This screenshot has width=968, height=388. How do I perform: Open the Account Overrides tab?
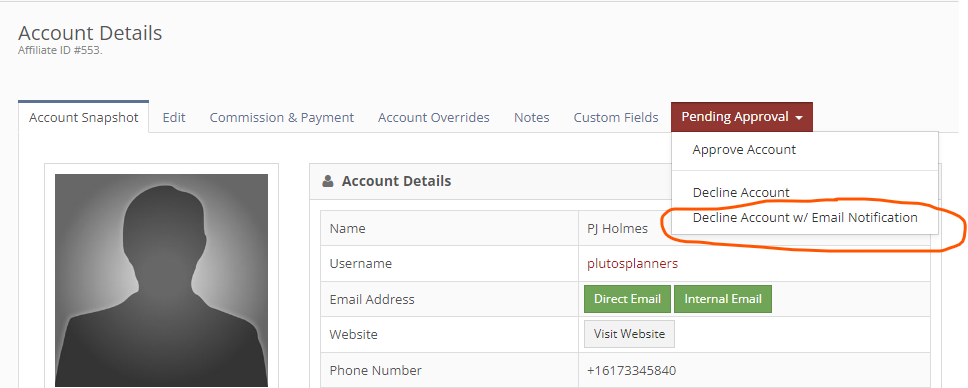433,117
